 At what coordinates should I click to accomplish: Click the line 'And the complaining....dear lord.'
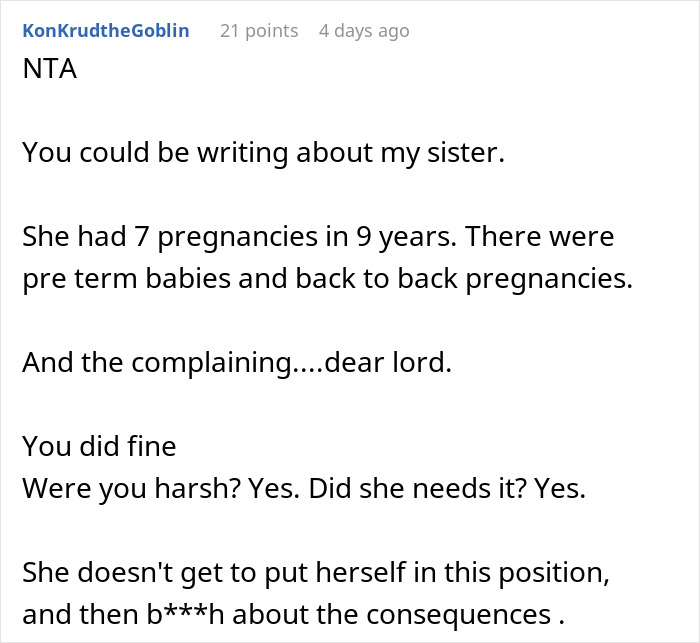tap(237, 362)
